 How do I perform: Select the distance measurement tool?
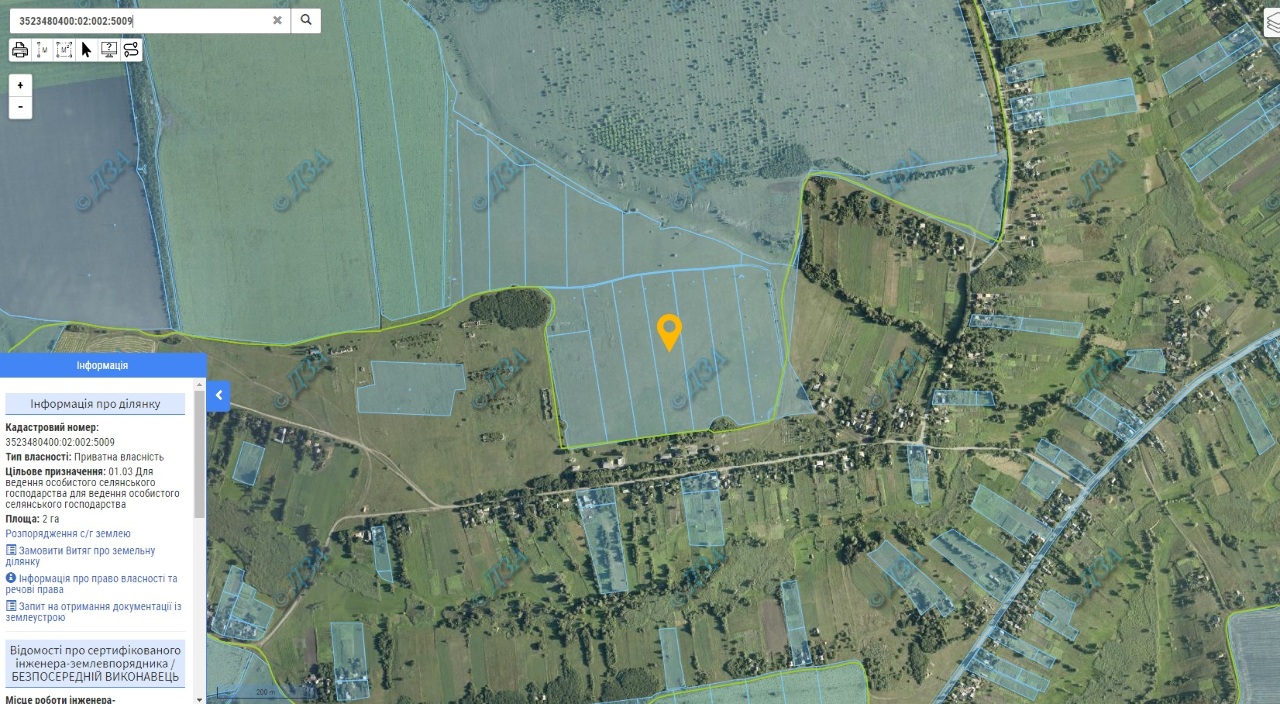pyautogui.click(x=42, y=50)
